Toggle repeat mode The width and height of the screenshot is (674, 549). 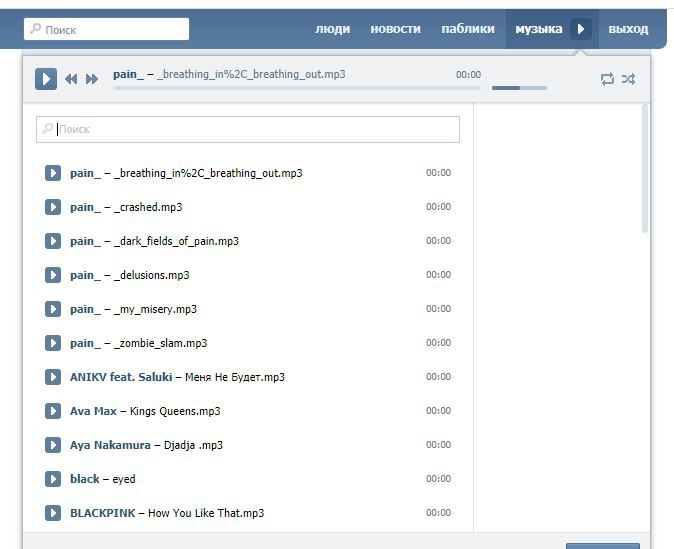[607, 79]
